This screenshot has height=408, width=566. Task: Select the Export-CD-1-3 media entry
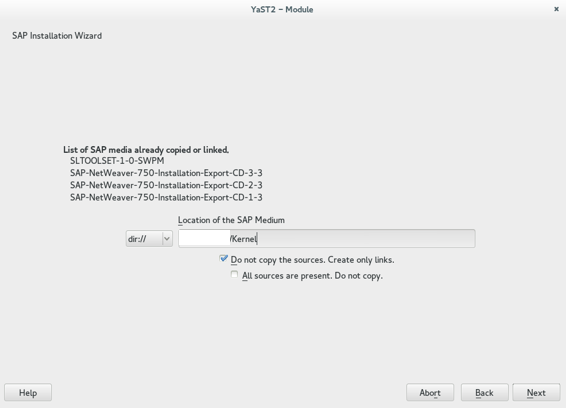click(x=166, y=198)
